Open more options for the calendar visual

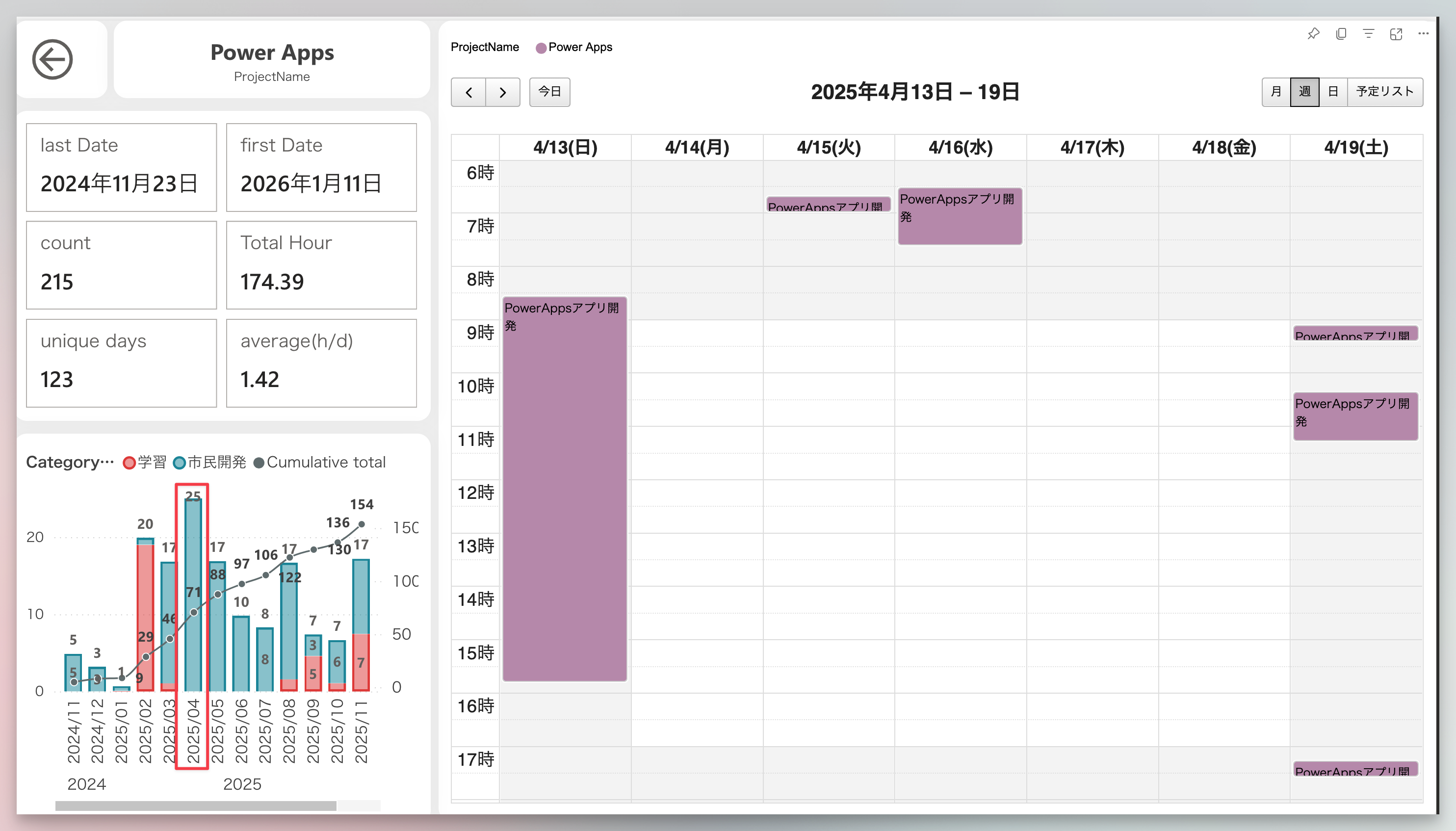point(1424,34)
